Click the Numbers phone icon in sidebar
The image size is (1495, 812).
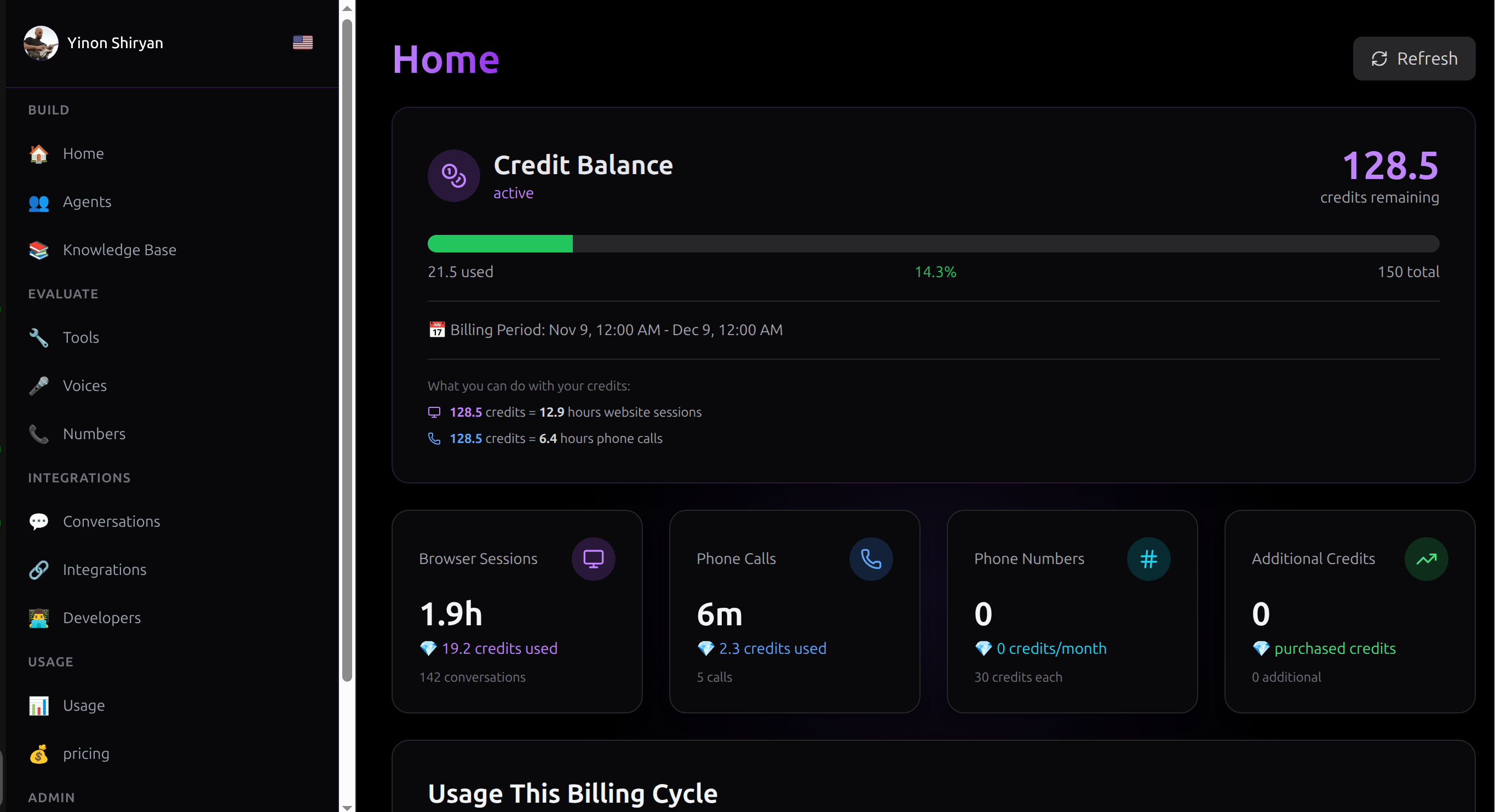click(x=38, y=434)
